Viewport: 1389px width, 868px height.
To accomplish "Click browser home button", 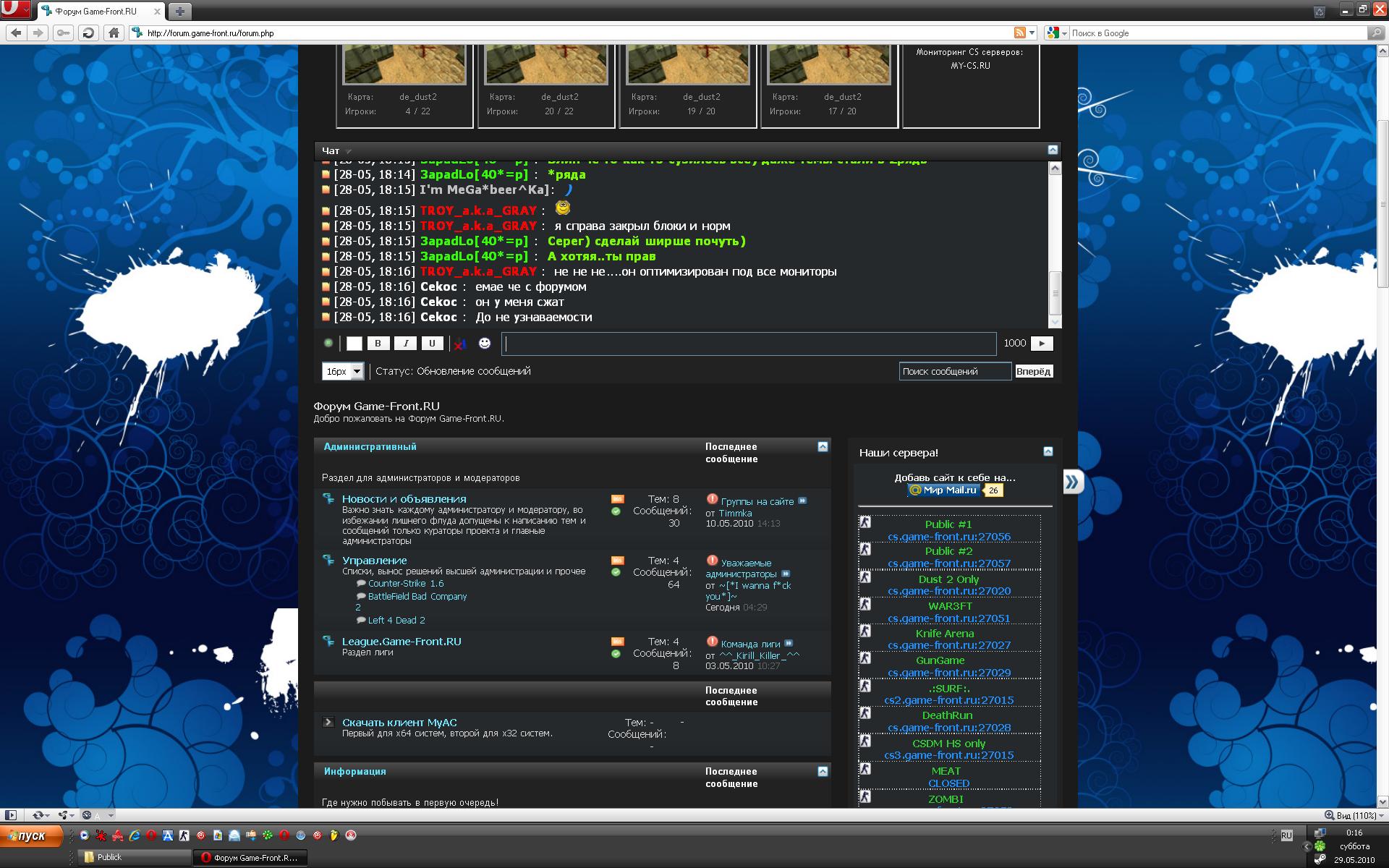I will 114,33.
